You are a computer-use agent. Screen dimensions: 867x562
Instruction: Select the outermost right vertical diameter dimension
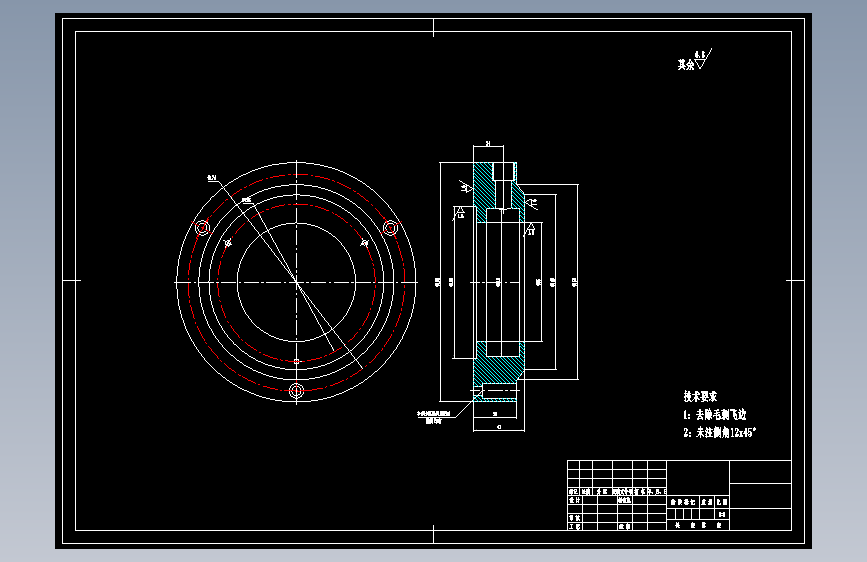click(575, 282)
